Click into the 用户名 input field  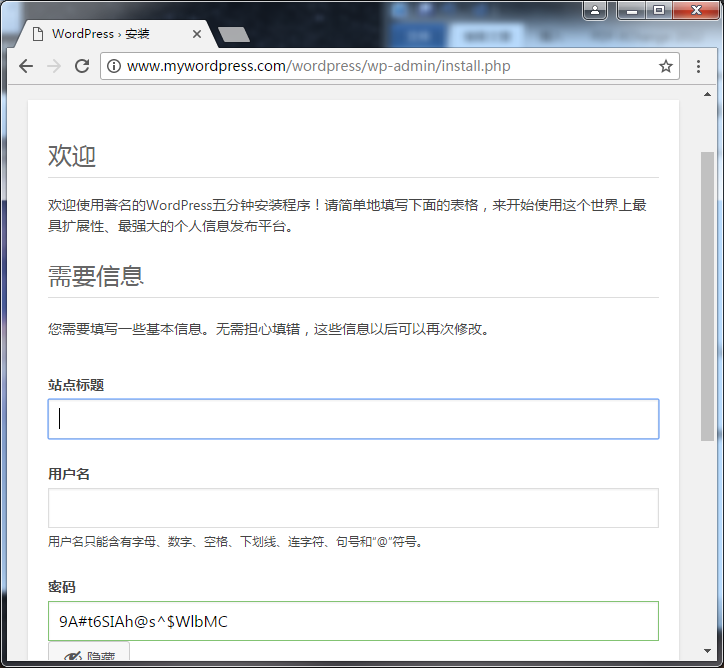tap(353, 508)
